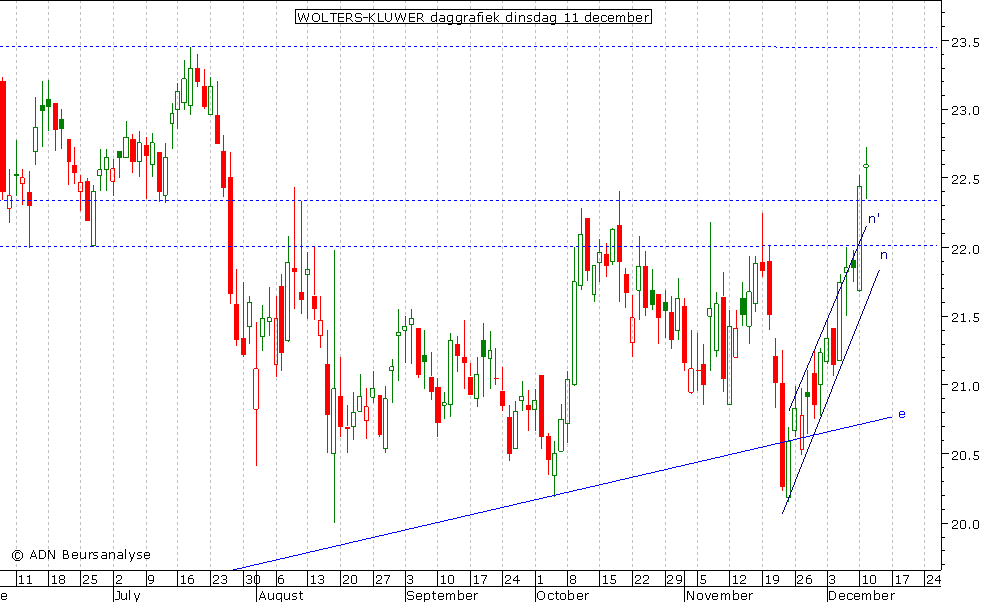
Task: Select the August month label
Action: (281, 595)
